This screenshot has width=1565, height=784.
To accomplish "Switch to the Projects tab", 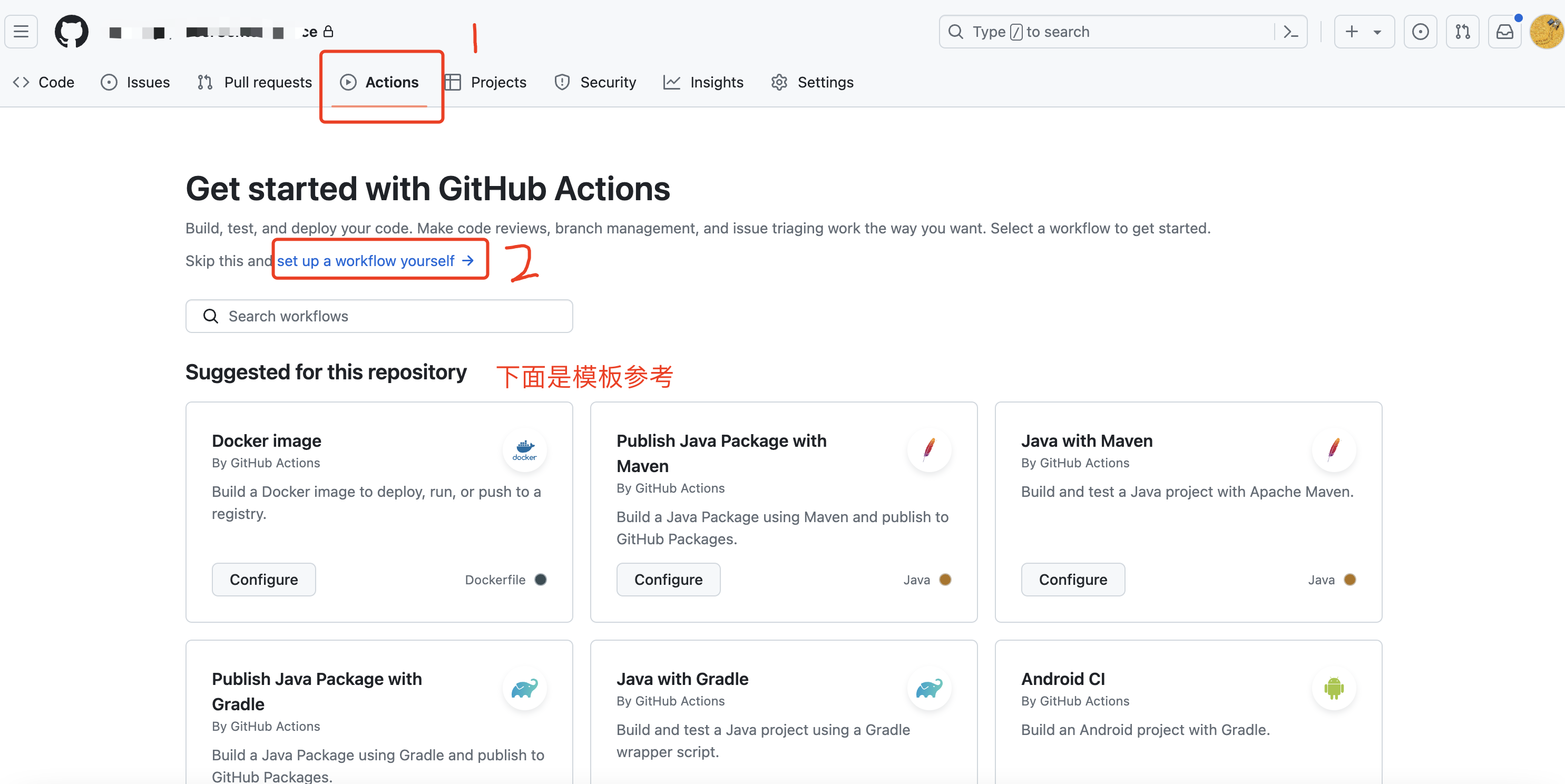I will tap(485, 82).
